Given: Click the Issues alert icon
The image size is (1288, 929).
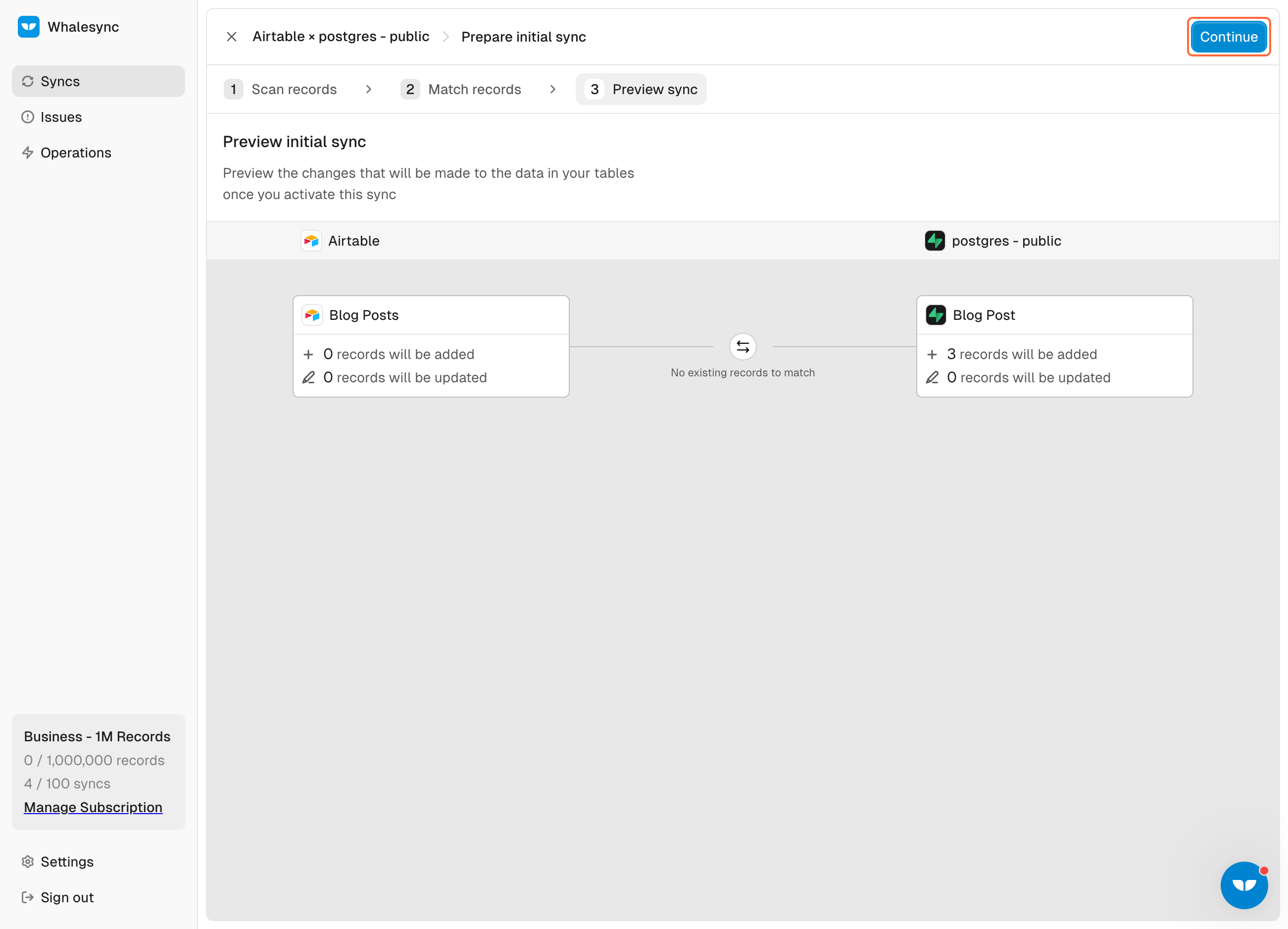Looking at the screenshot, I should click(28, 117).
